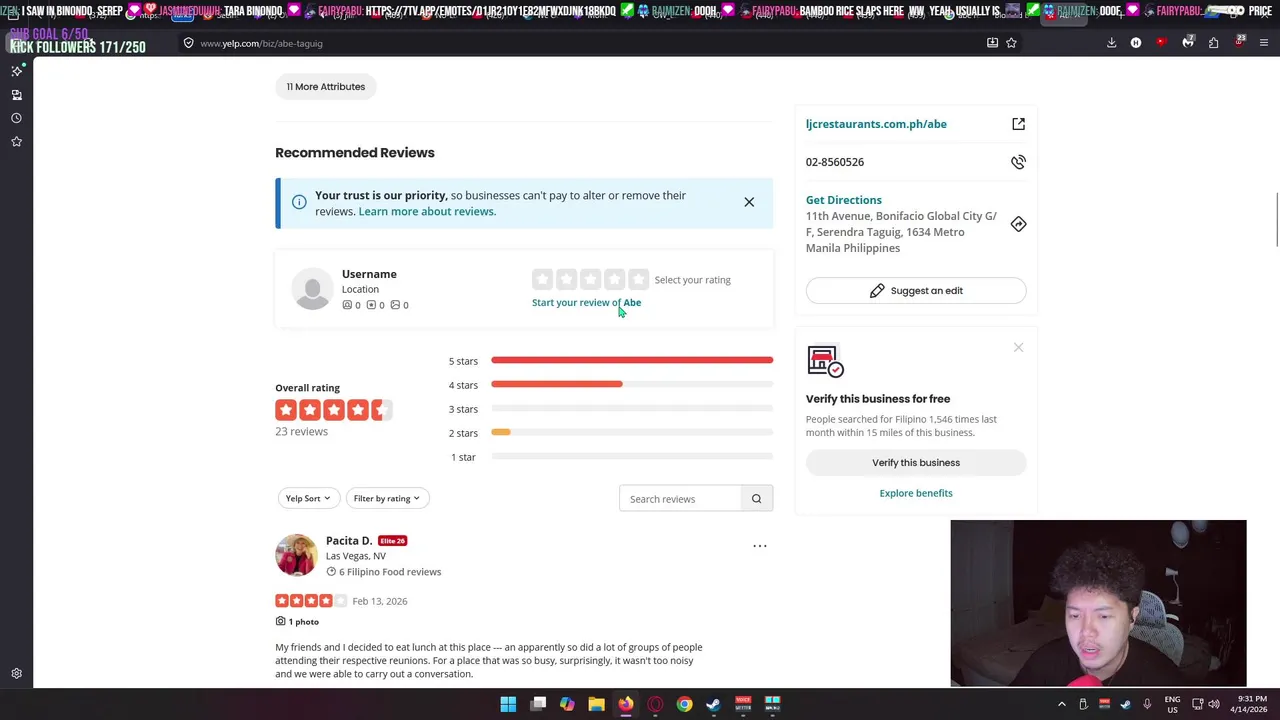Click the magnifier search button in Search reviews
Screen dimensions: 1280x720
coord(757,499)
